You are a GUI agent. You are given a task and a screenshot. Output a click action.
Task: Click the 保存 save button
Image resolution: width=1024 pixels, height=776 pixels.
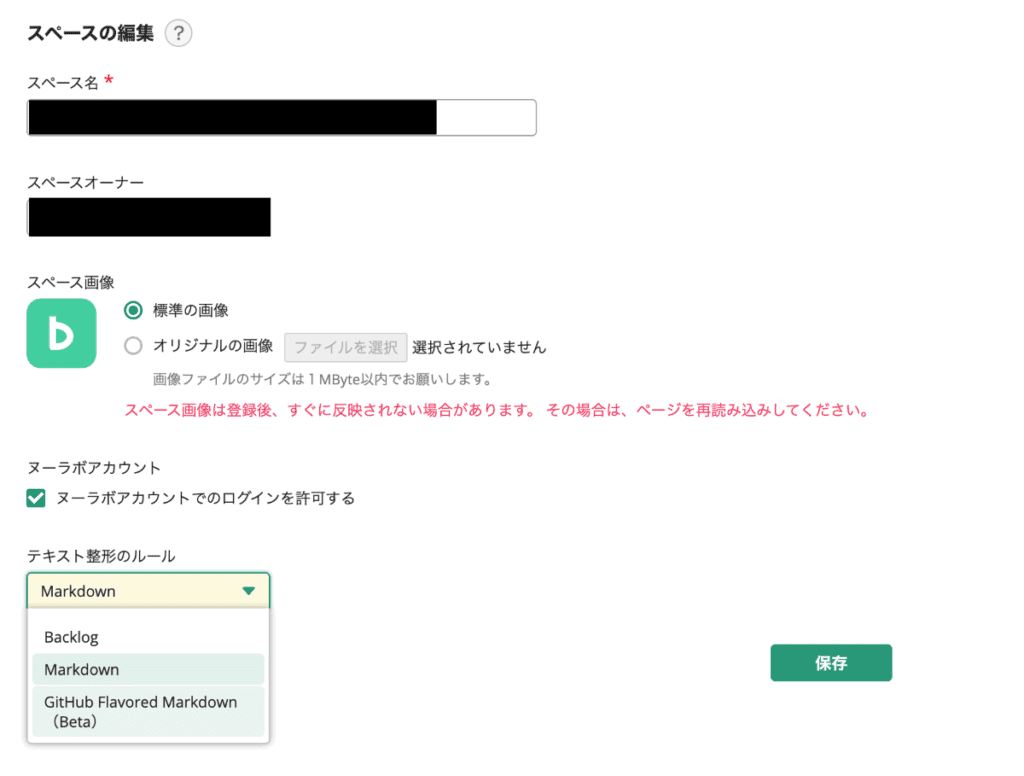[x=831, y=662]
